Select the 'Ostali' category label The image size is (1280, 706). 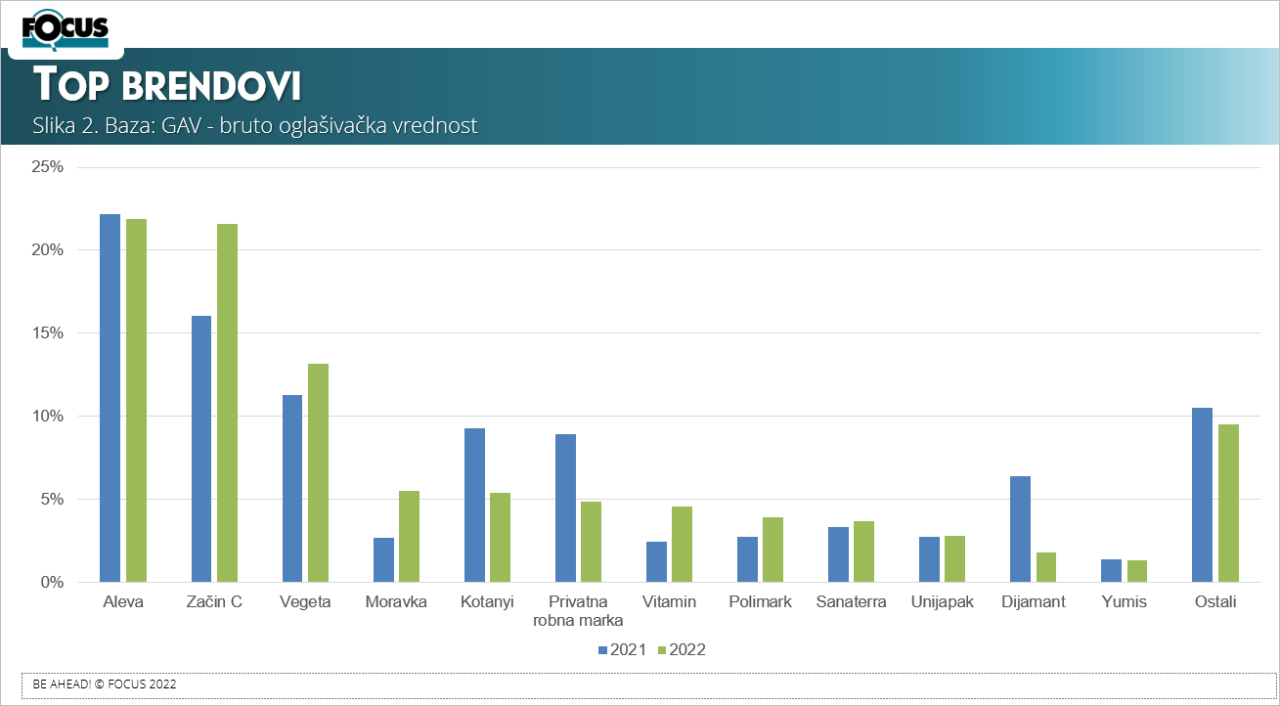tap(1215, 602)
